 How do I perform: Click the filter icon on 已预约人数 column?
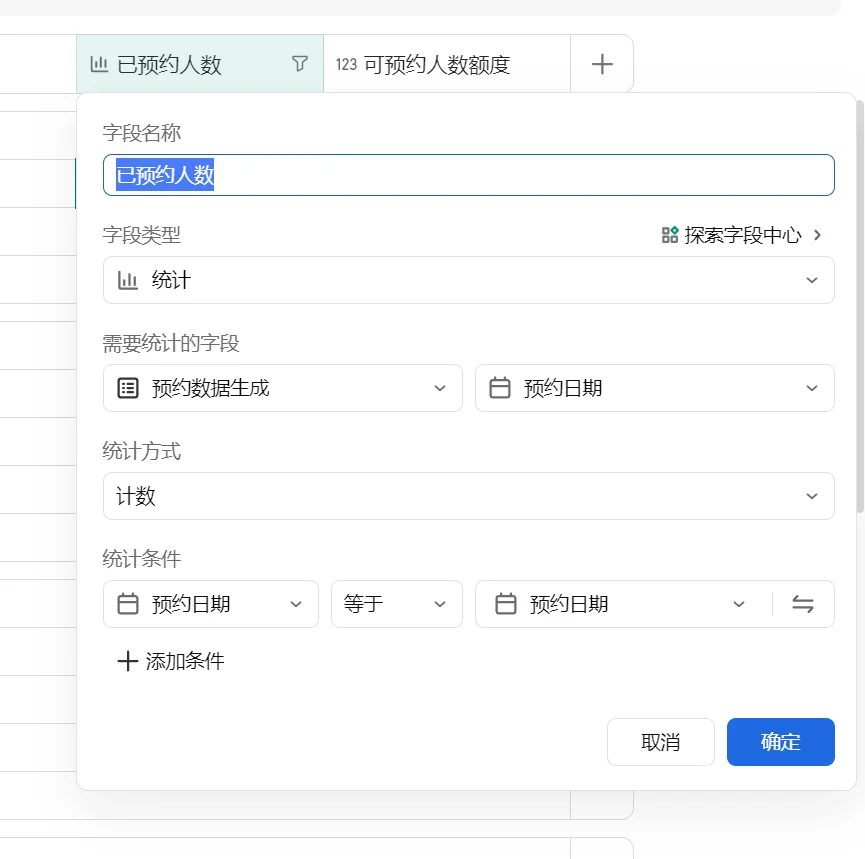point(300,64)
